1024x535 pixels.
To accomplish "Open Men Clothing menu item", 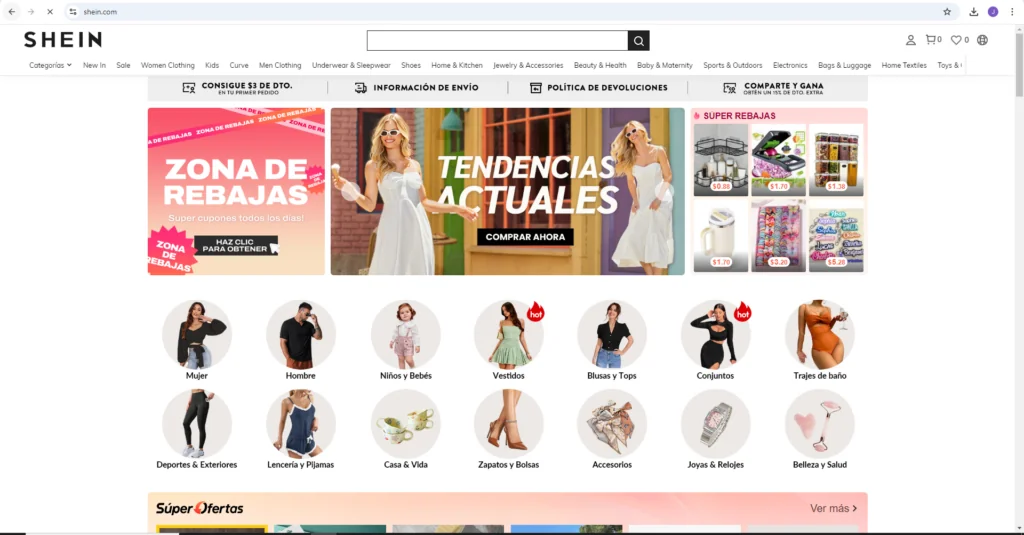I will click(x=280, y=65).
